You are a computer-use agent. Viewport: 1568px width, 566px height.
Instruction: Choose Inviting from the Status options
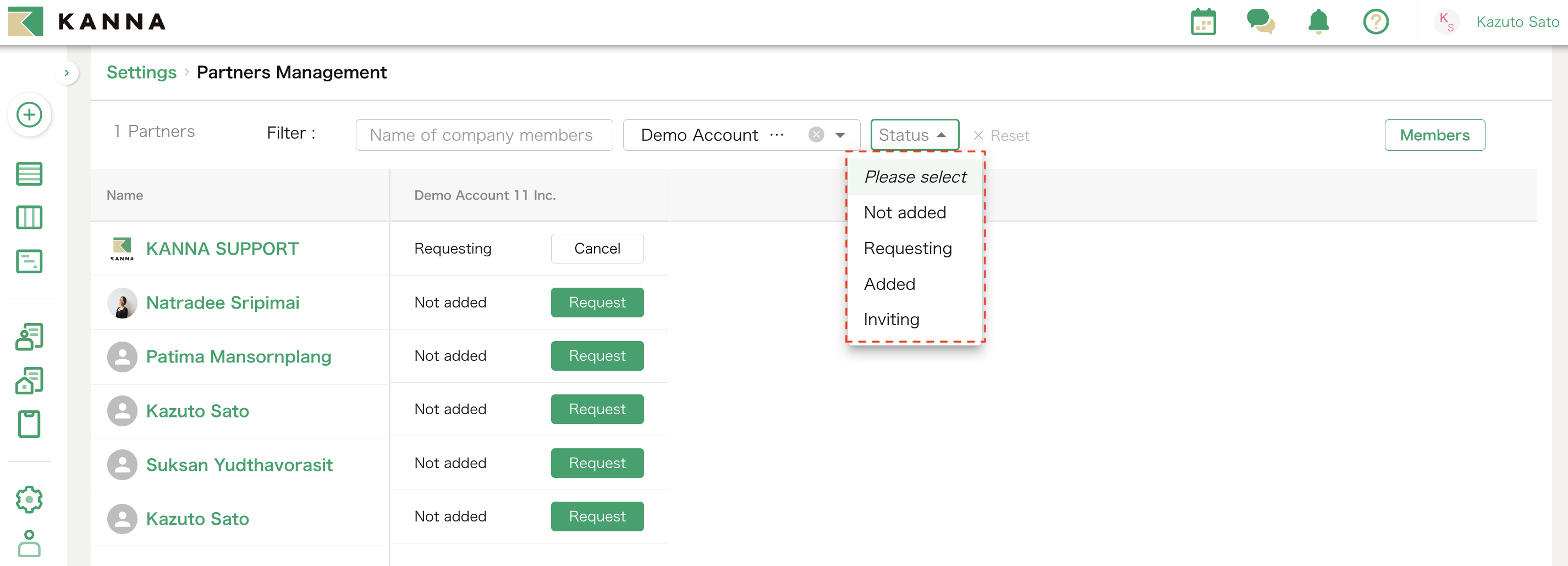coord(891,319)
